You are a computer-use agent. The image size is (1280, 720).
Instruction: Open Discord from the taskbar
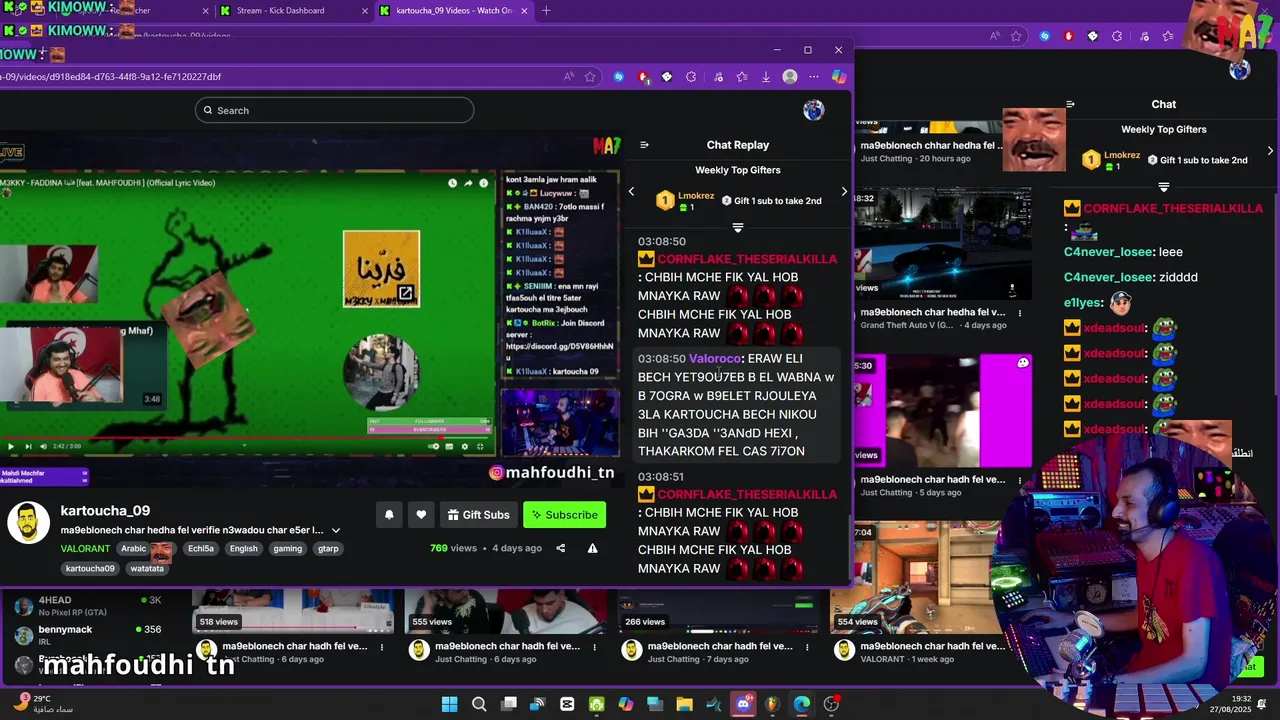pos(743,704)
